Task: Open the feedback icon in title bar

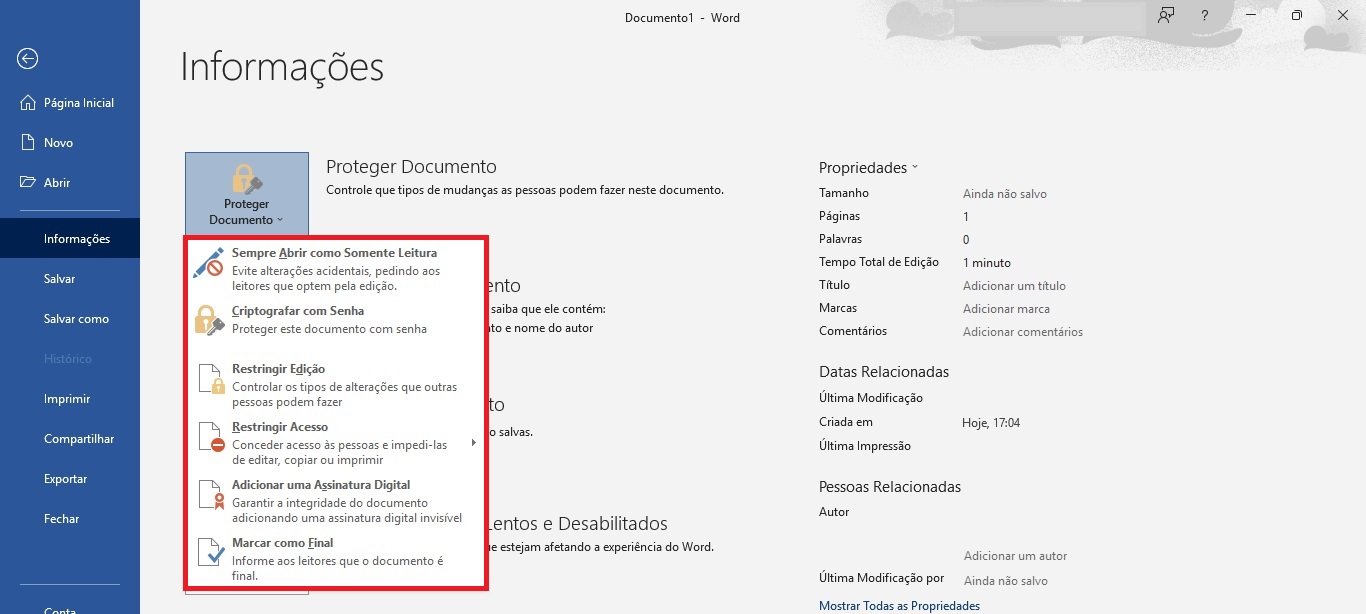Action: (1165, 16)
